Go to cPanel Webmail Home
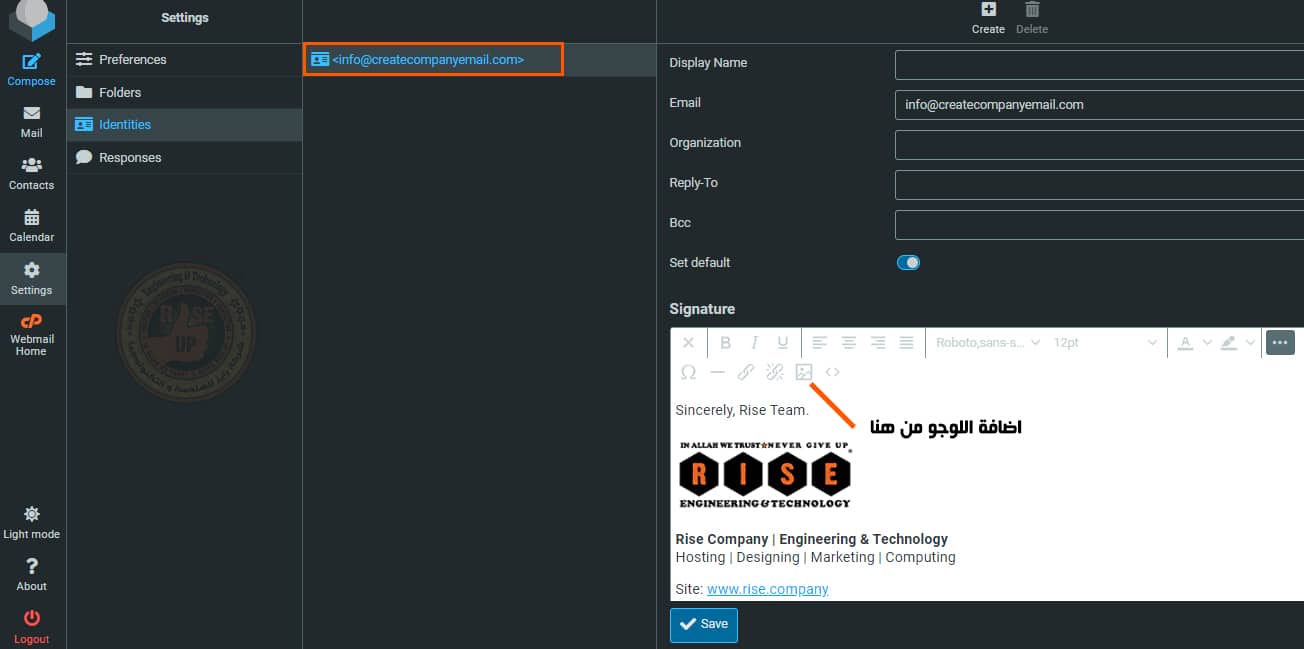The width and height of the screenshot is (1304, 649). tap(32, 334)
